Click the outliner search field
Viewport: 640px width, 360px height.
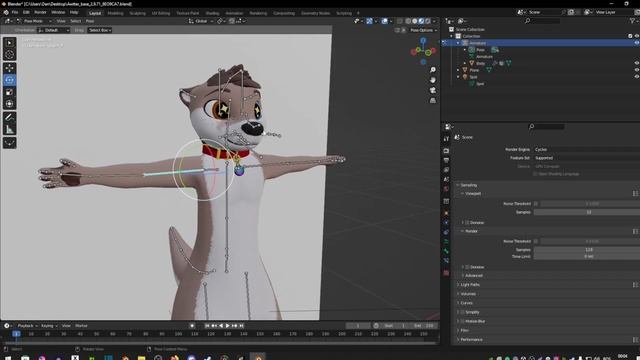(543, 21)
